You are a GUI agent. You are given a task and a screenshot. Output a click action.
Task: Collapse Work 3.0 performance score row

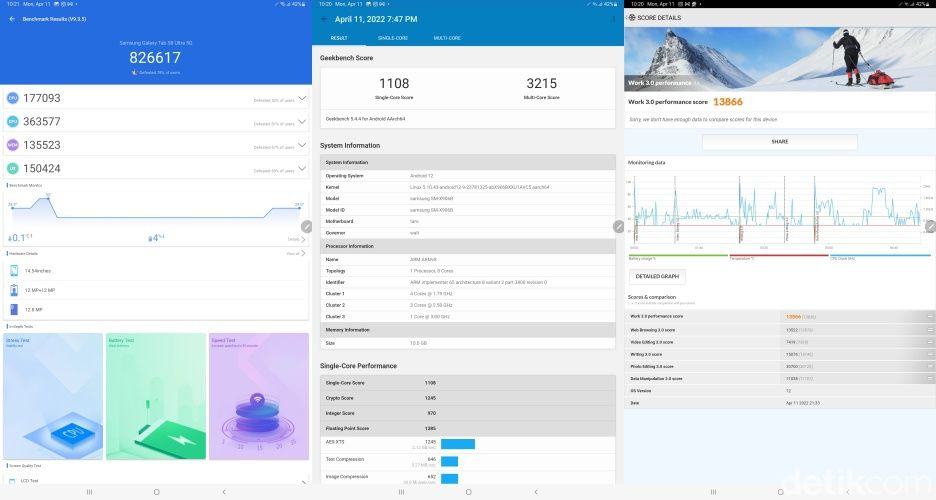pyautogui.click(x=929, y=317)
